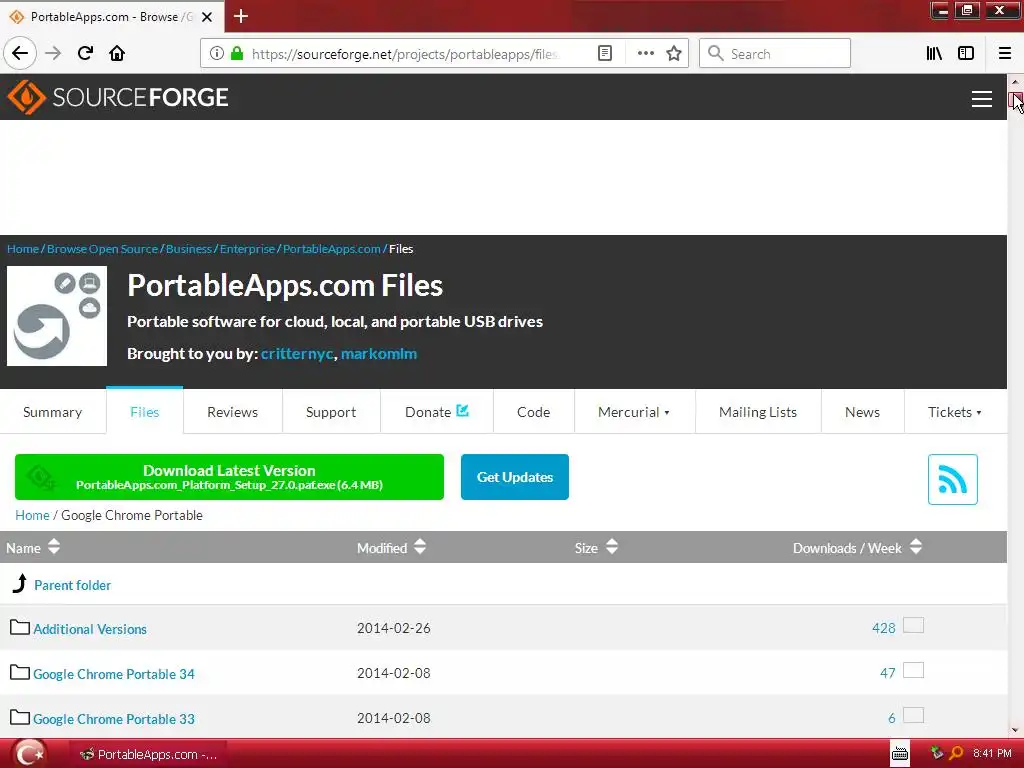Screen dimensions: 1024x768
Task: Open Google Chrome Portable 34 folder
Action: click(x=114, y=674)
